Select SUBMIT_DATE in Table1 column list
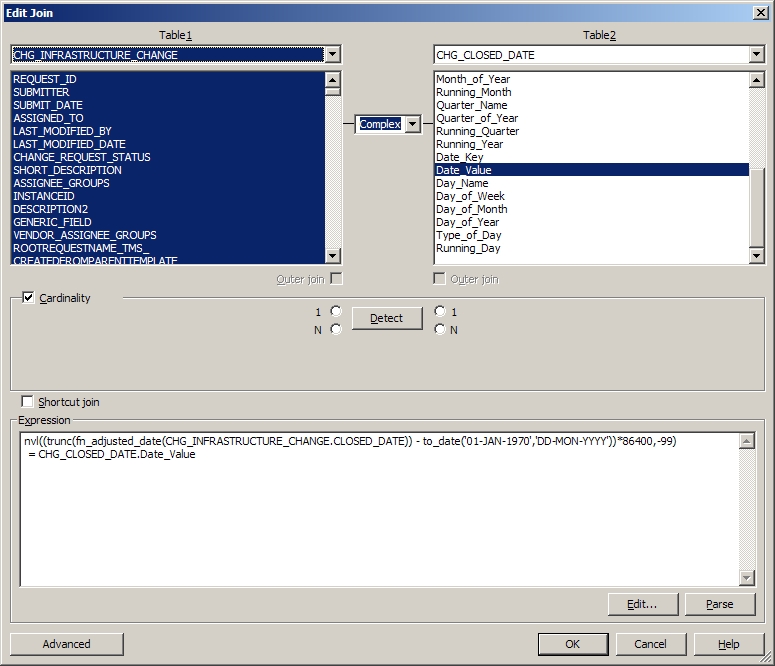 click(48, 105)
